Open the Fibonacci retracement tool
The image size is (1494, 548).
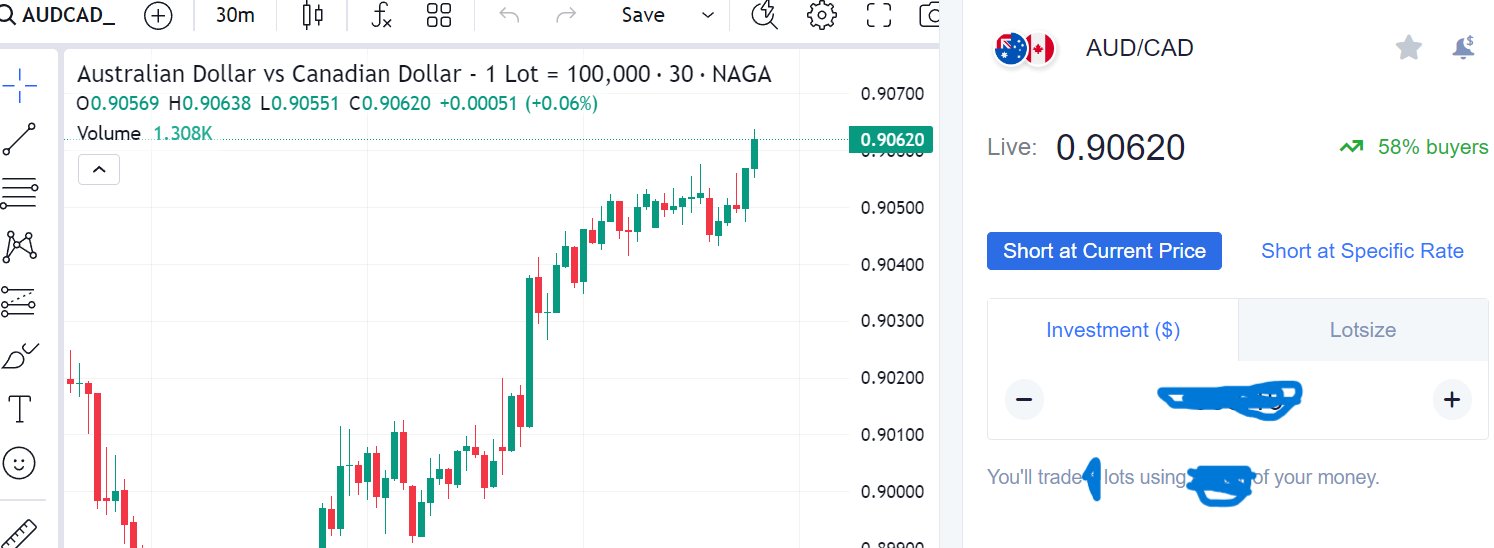pos(20,192)
